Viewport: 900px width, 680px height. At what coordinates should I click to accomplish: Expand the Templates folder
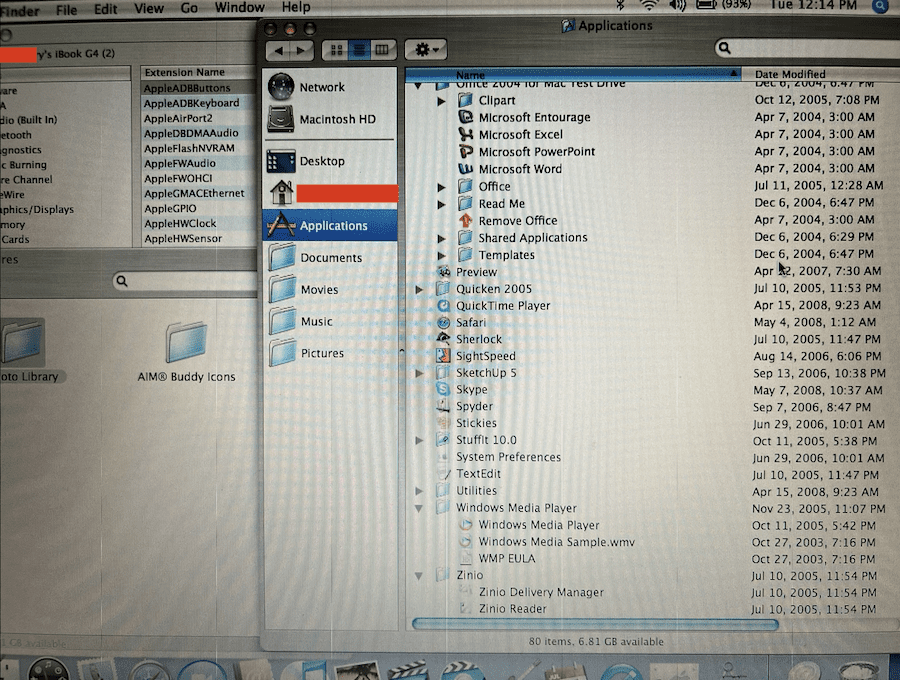[x=441, y=255]
